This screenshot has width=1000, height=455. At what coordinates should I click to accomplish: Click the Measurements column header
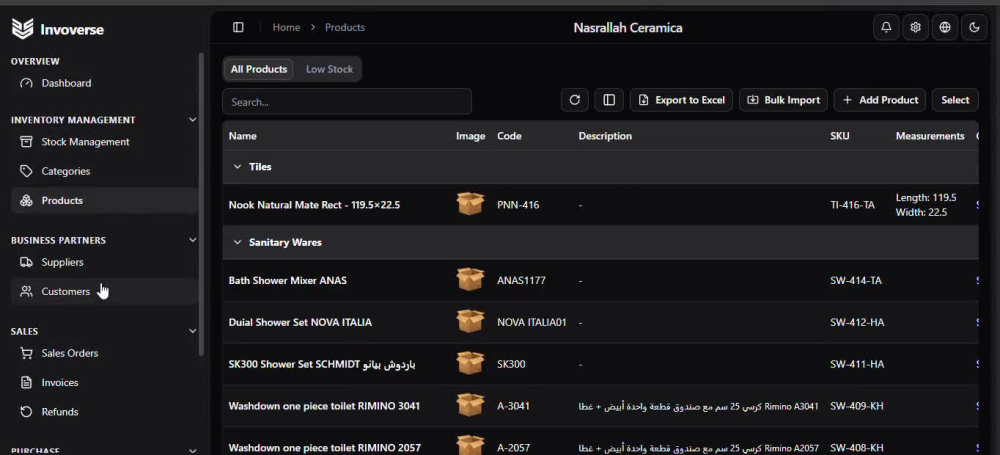coord(930,136)
